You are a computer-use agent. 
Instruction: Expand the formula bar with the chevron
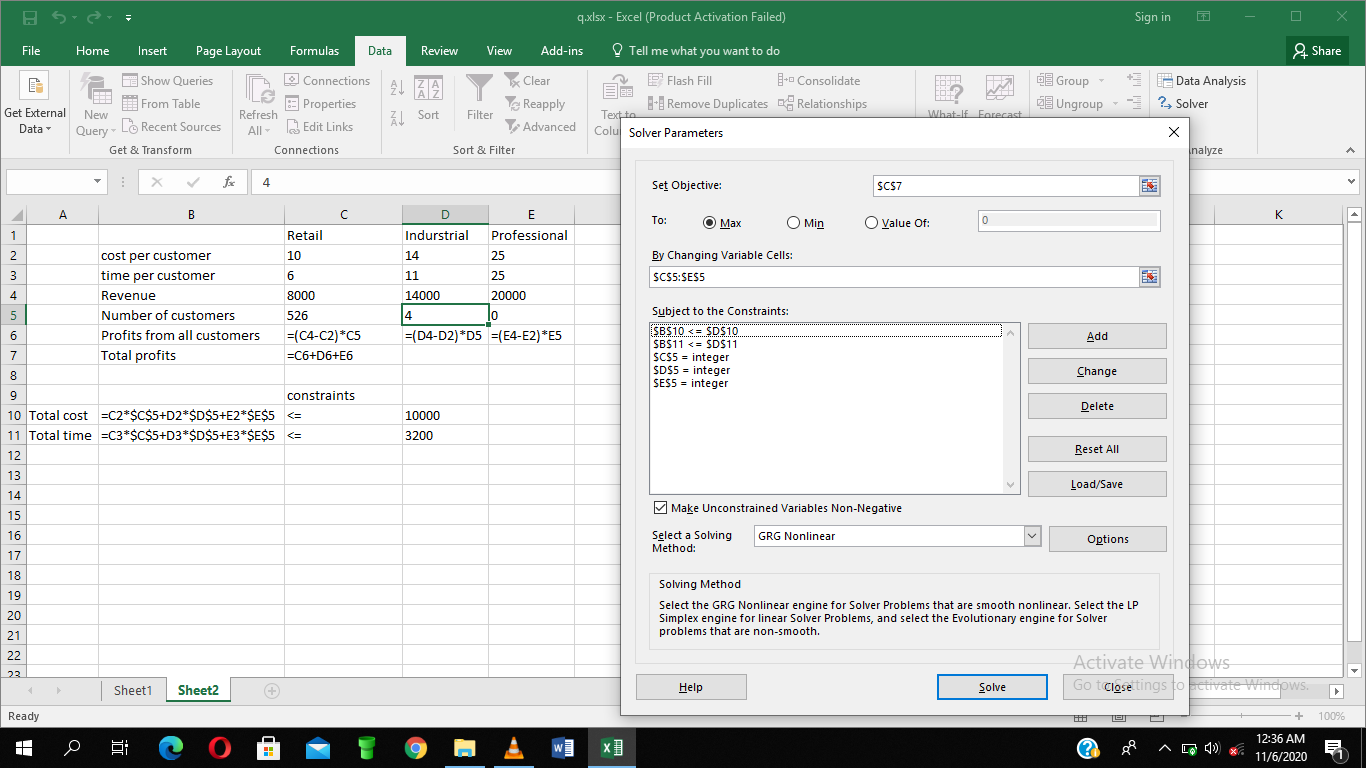point(1352,182)
